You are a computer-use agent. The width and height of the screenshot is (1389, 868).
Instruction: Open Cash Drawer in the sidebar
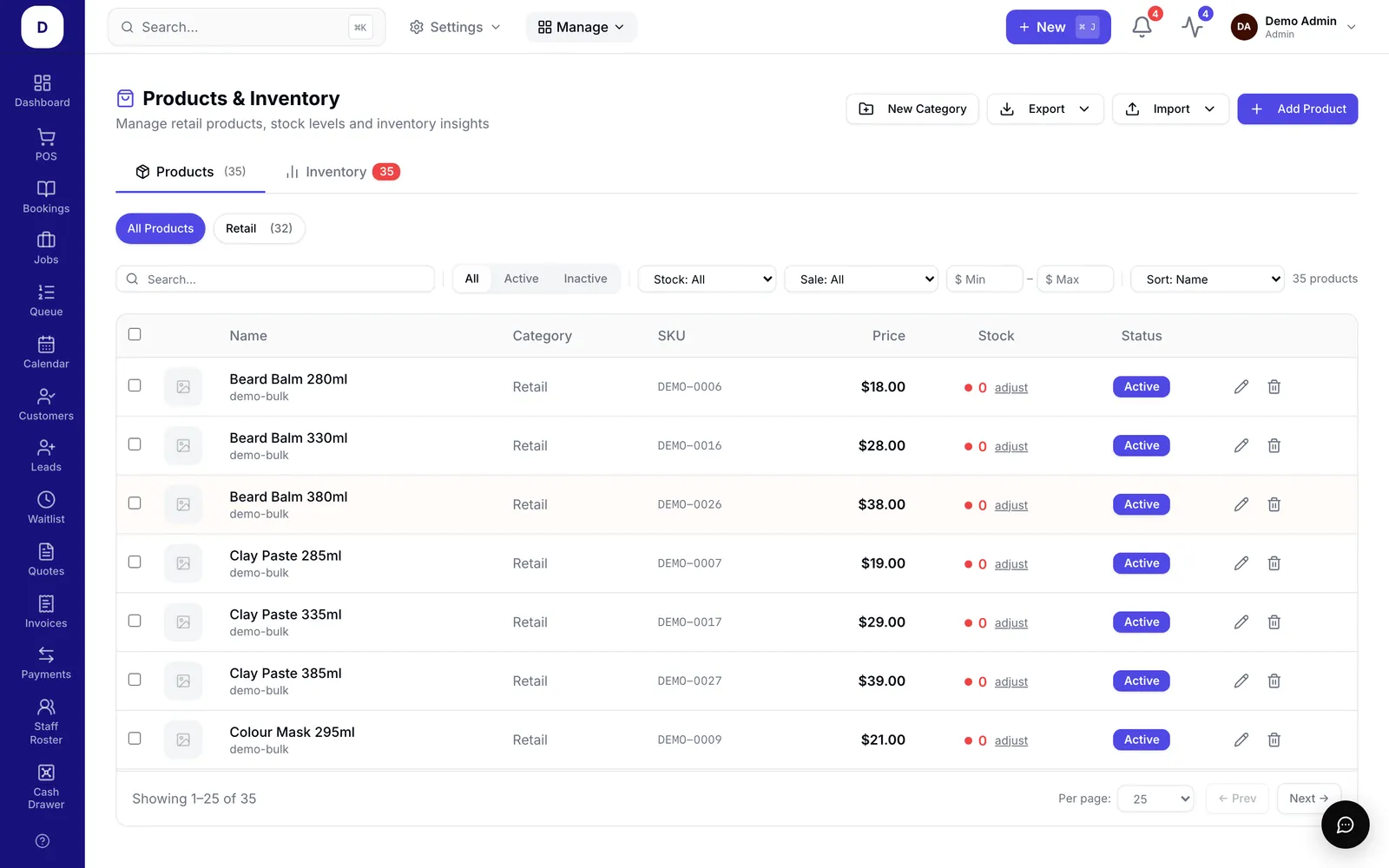[46, 787]
